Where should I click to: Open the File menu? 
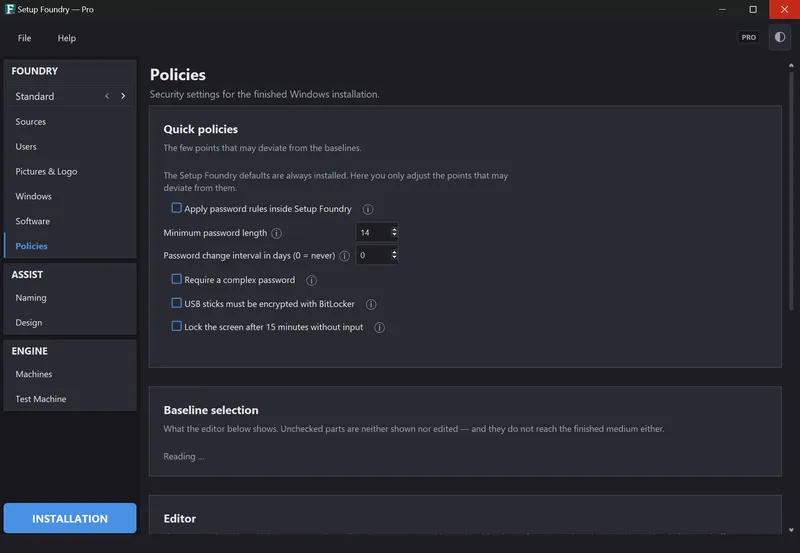[x=24, y=38]
